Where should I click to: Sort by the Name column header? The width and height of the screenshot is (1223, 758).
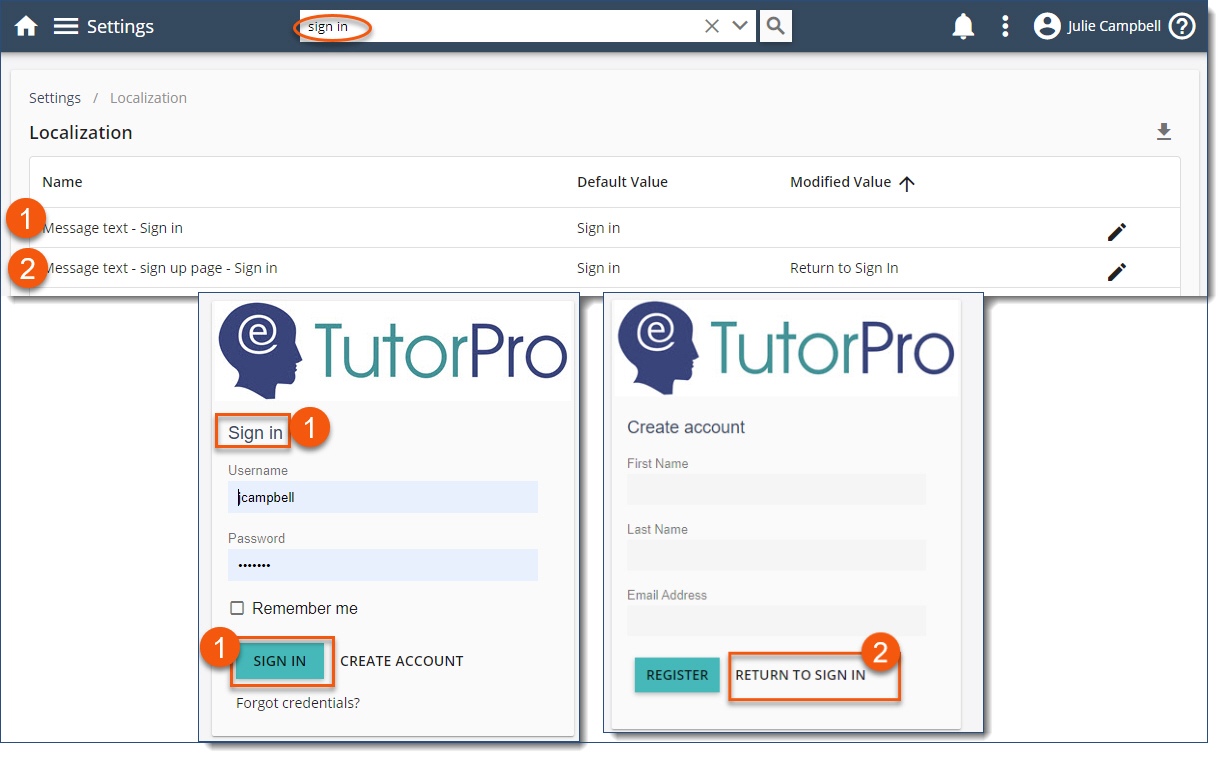tap(62, 182)
